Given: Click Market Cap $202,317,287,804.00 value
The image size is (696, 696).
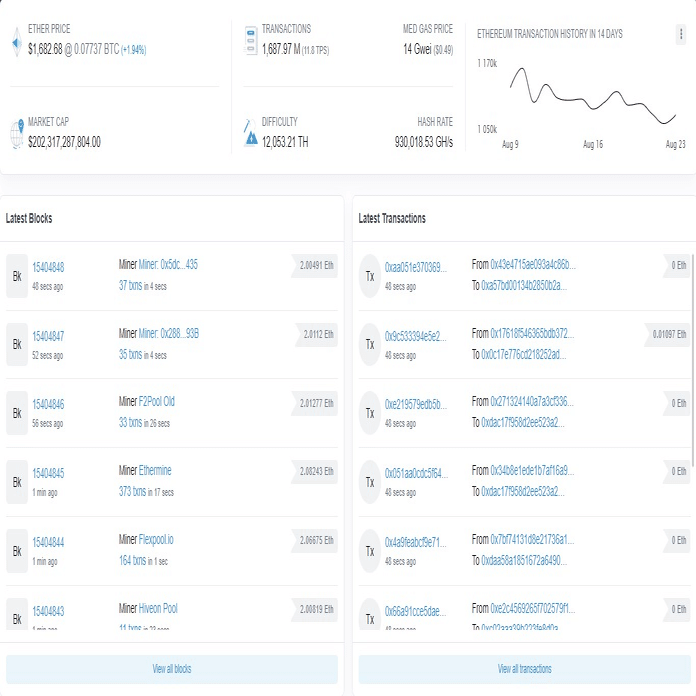Looking at the screenshot, I should 64,142.
